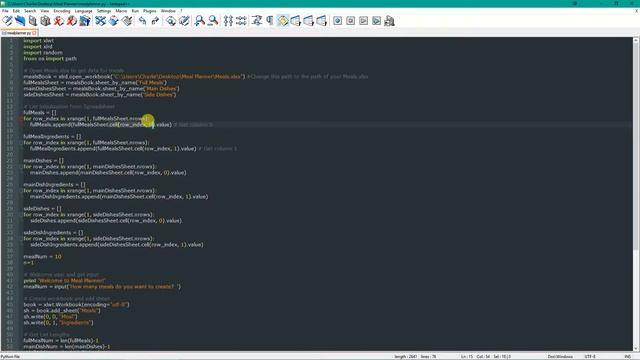Image resolution: width=640 pixels, height=360 pixels.
Task: Run macro multiple times icon
Action: [376, 20]
